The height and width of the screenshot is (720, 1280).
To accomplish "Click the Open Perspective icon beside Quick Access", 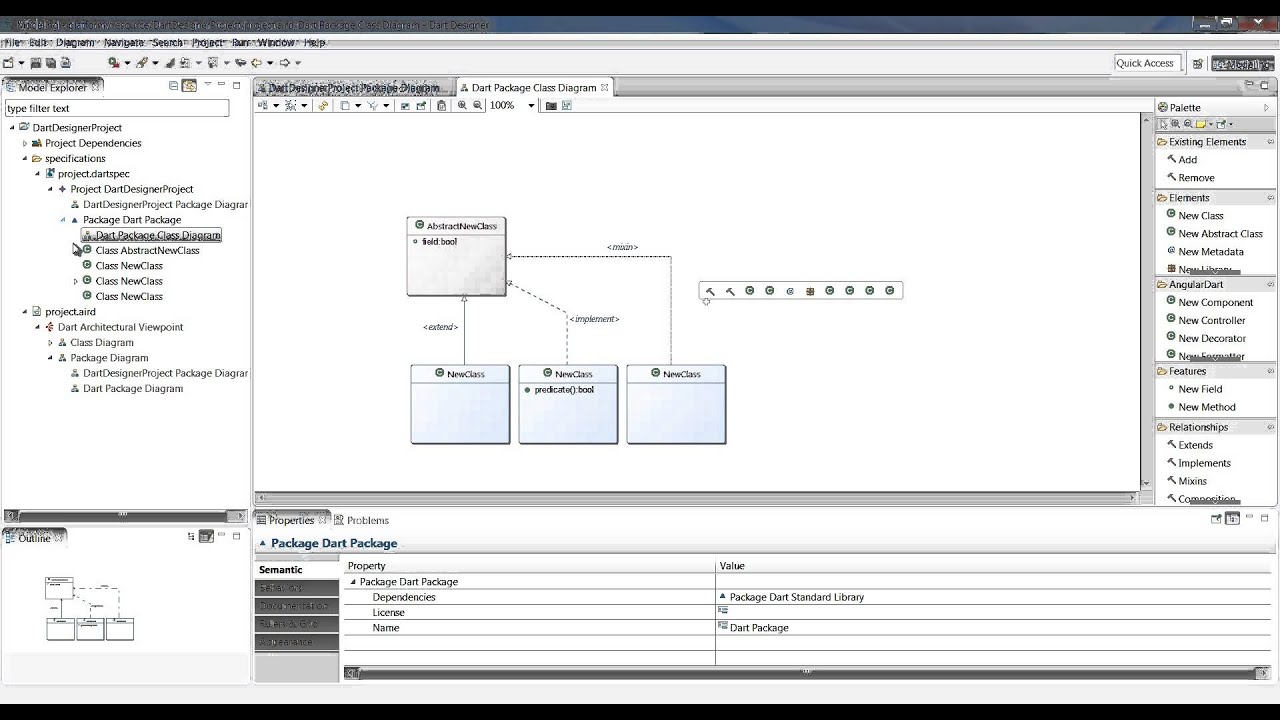I will coord(1197,64).
